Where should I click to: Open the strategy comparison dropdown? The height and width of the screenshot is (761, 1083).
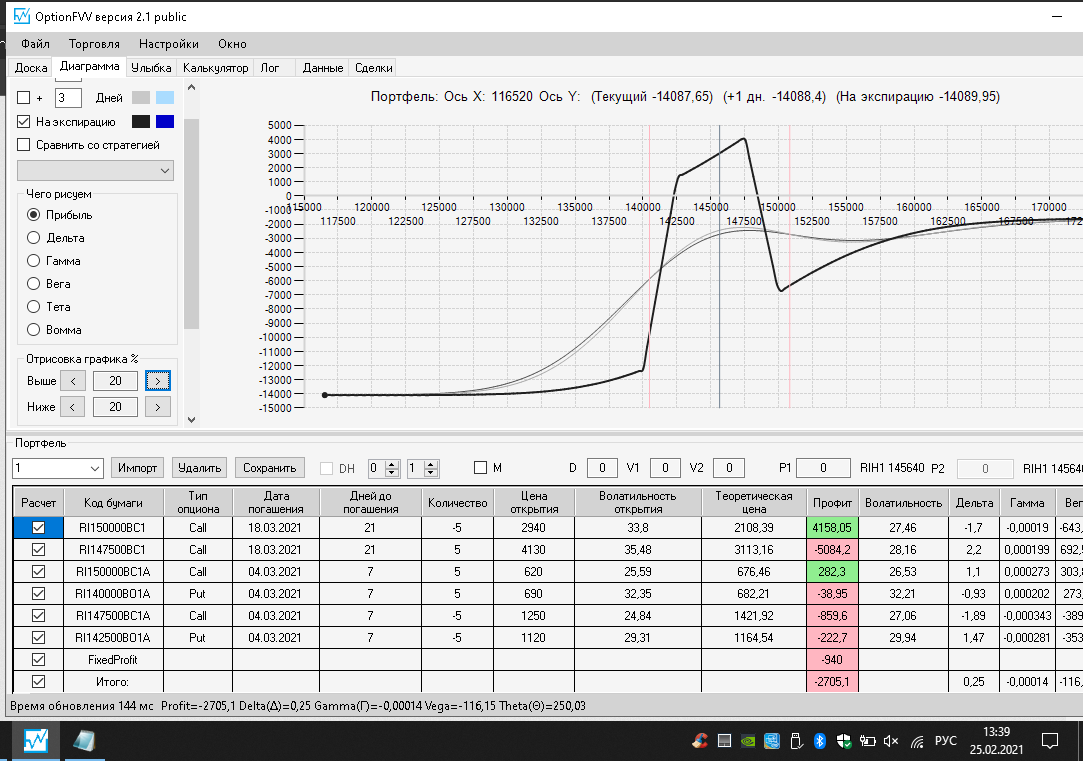point(95,171)
